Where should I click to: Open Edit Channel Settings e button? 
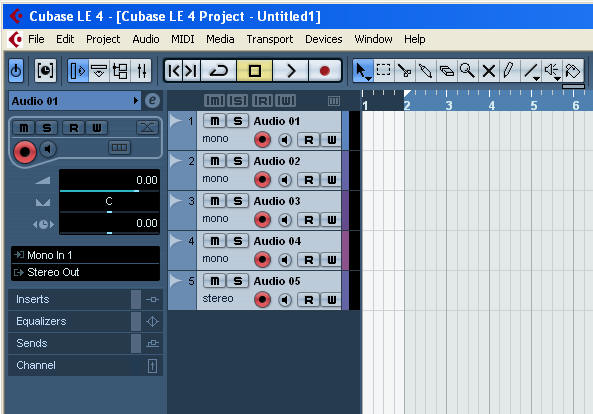click(x=152, y=101)
